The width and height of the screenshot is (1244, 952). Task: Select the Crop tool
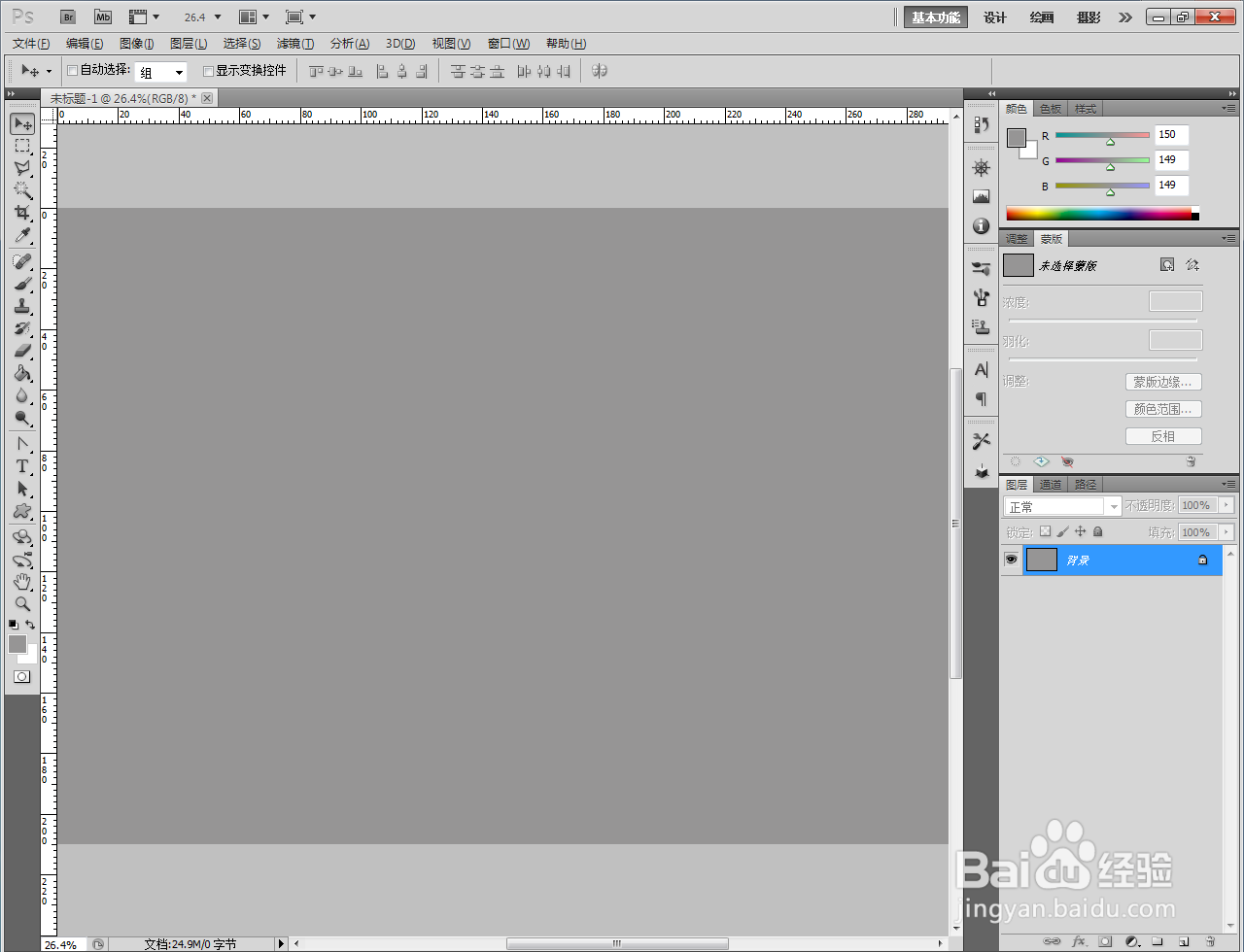click(22, 214)
